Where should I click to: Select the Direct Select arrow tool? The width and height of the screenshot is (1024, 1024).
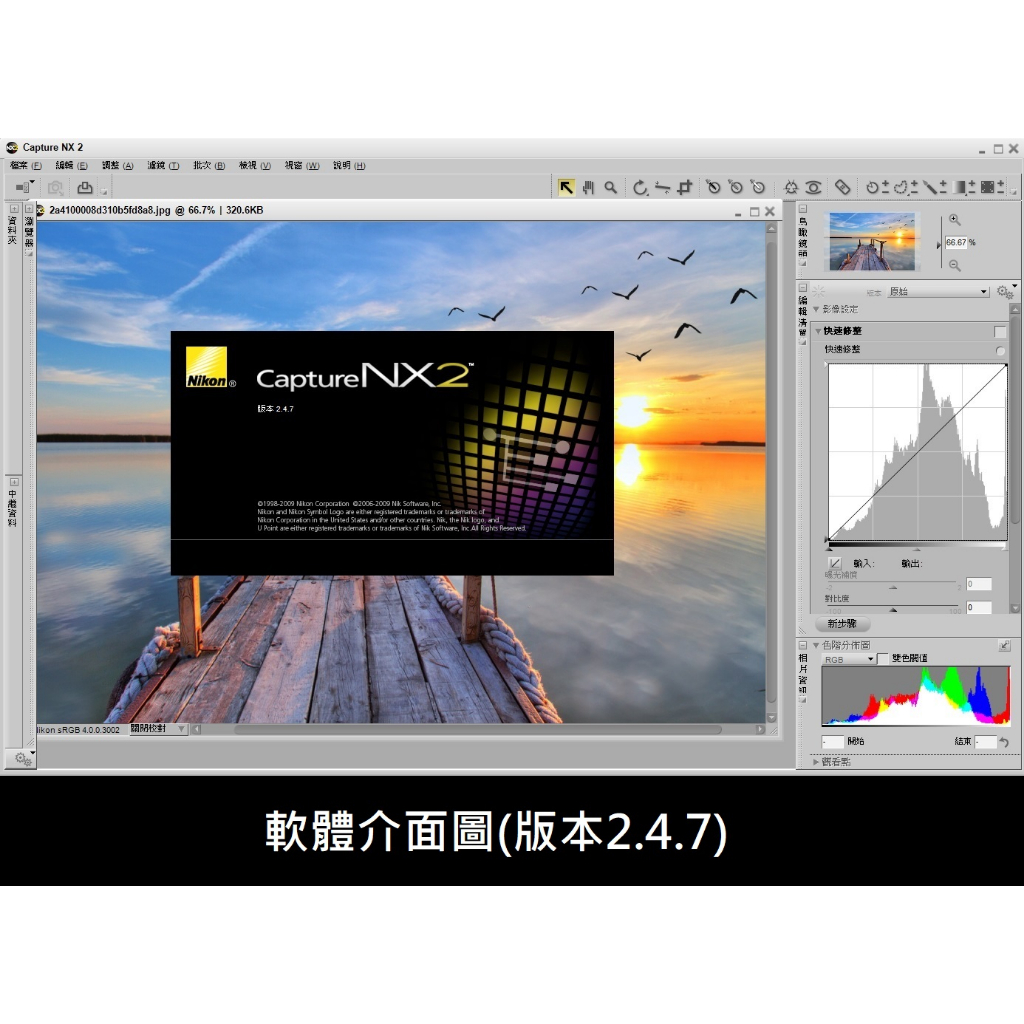(x=566, y=188)
